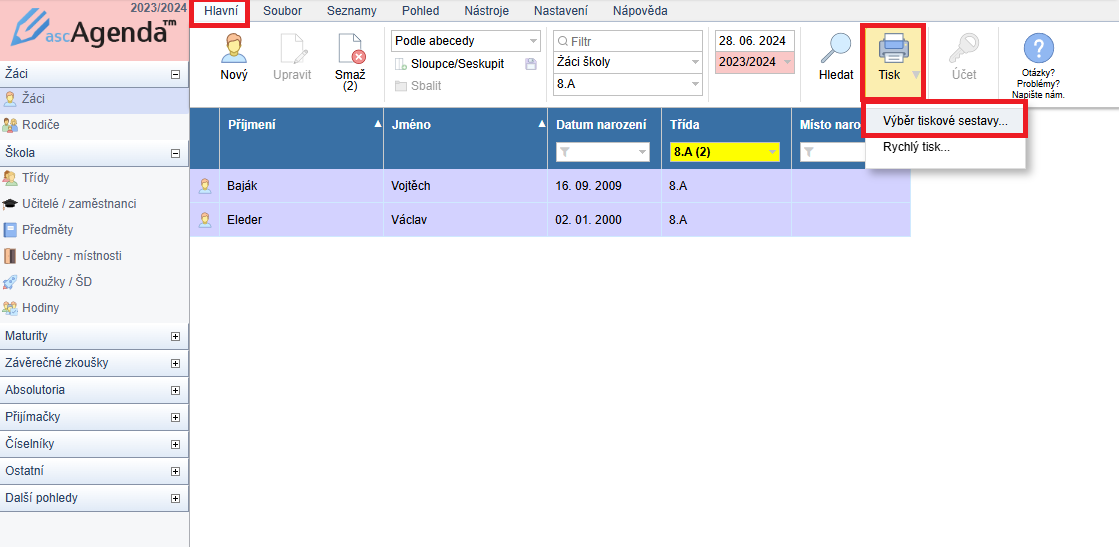Click the Tisk printer icon
The height and width of the screenshot is (547, 1119).
coord(893,49)
